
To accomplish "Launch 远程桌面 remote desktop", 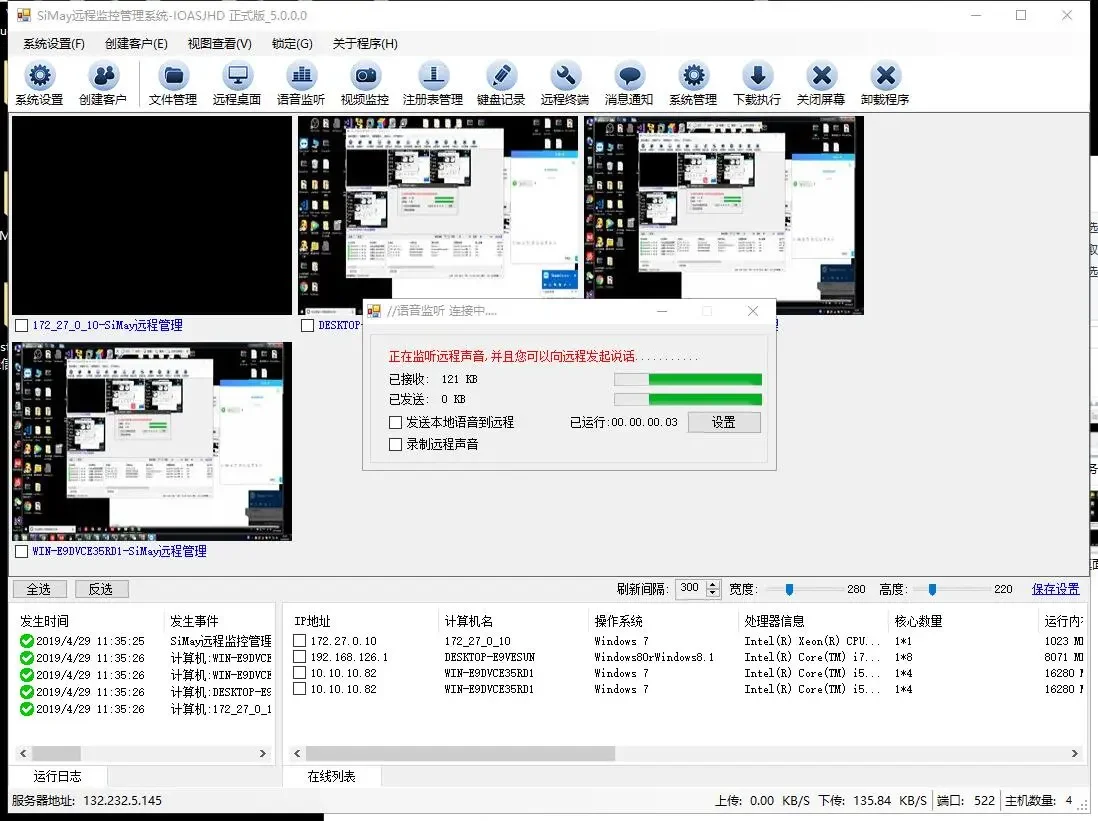I will (x=236, y=82).
